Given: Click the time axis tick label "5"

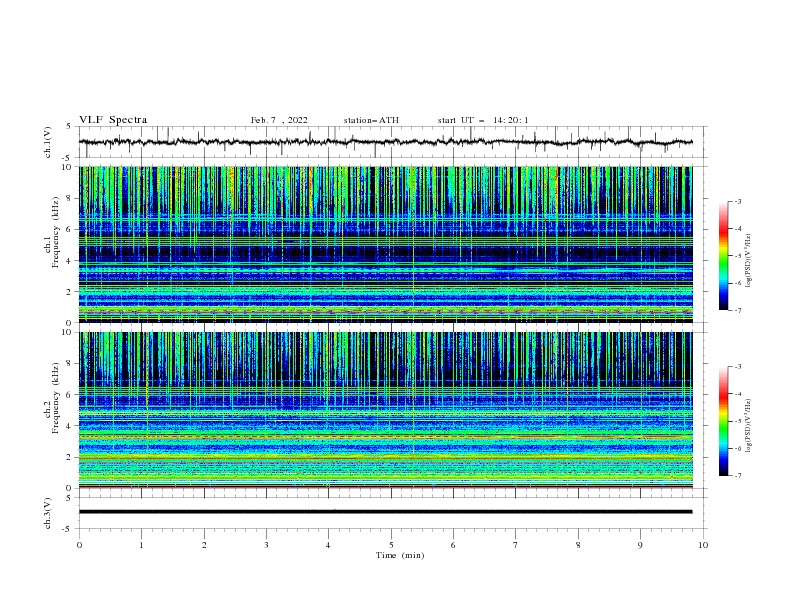Looking at the screenshot, I should 391,545.
